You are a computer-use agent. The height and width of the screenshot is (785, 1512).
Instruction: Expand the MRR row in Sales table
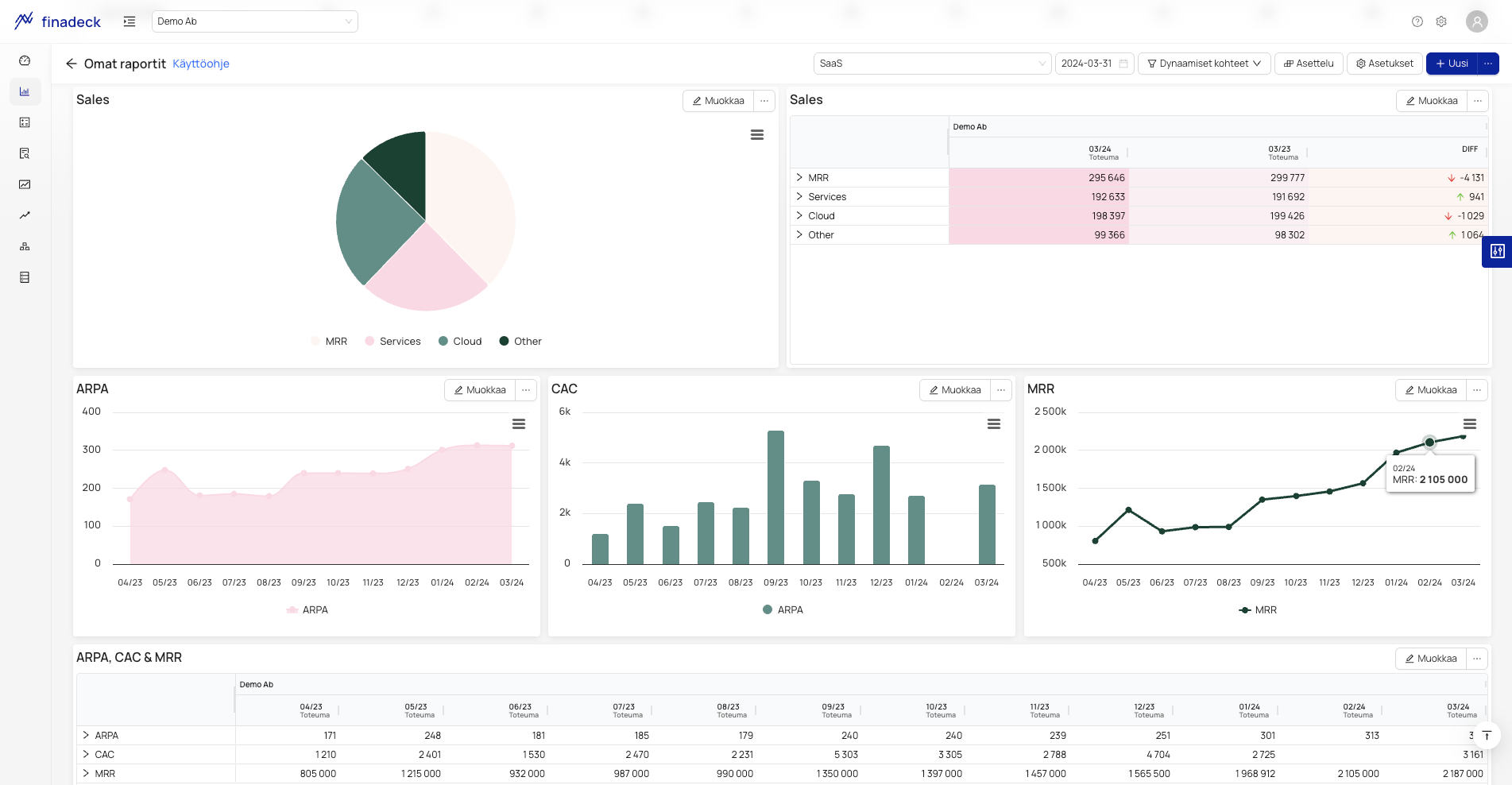799,178
